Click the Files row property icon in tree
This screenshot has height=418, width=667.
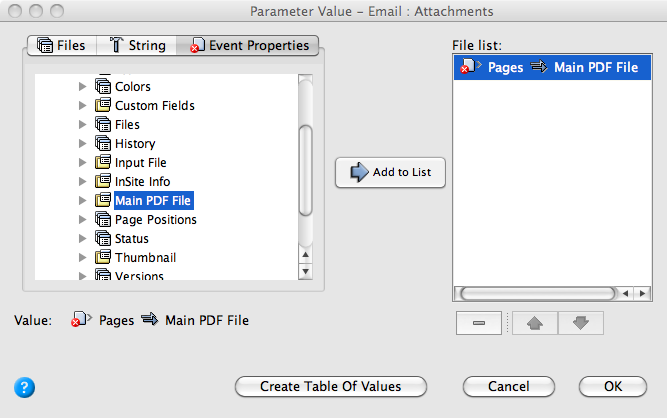coord(103,124)
